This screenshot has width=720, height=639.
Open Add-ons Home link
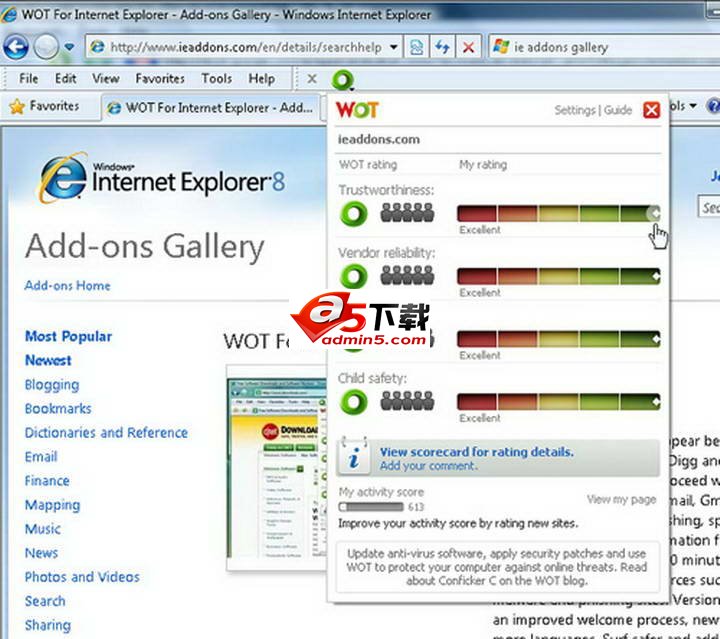pos(68,286)
